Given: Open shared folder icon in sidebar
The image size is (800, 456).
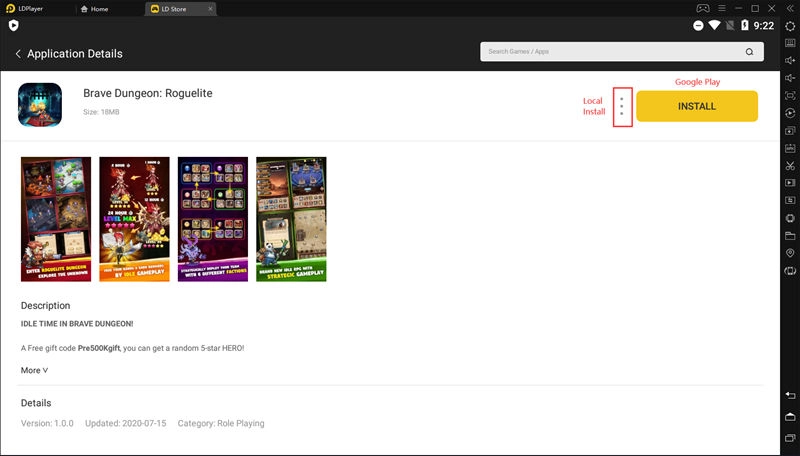Looking at the screenshot, I should 790,236.
